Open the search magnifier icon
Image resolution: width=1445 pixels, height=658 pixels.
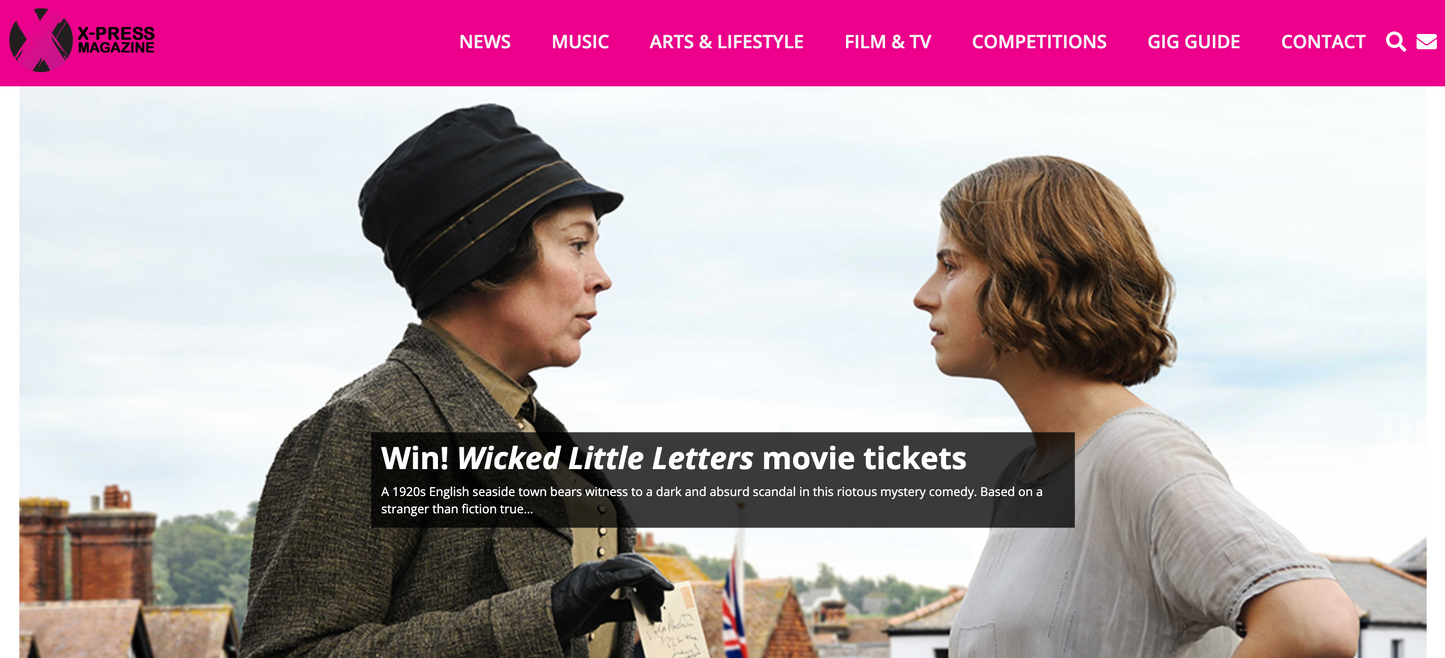coord(1396,42)
